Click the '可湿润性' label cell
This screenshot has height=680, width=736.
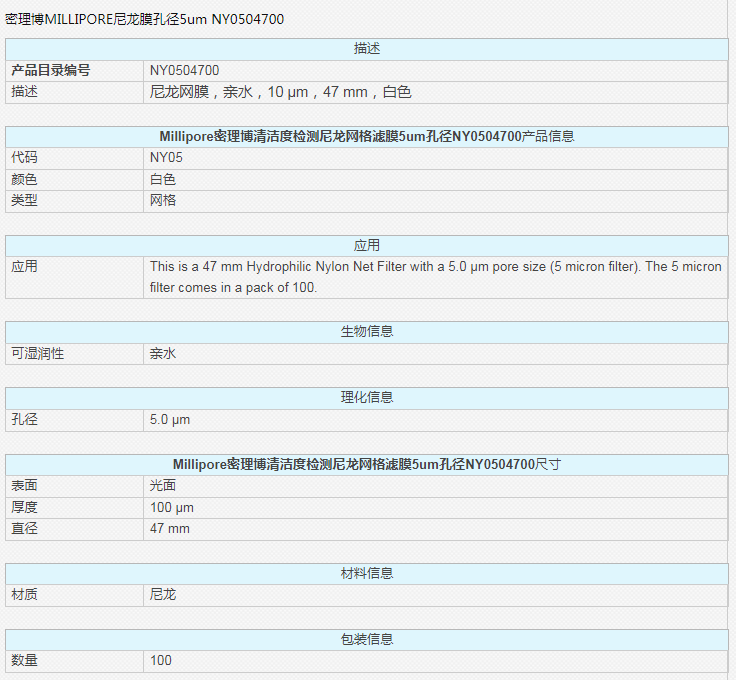(x=74, y=354)
